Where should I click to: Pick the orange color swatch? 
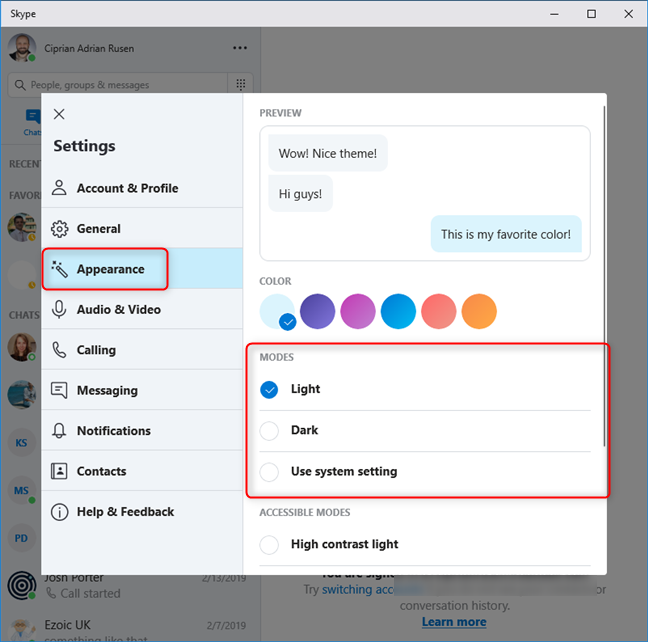(479, 311)
